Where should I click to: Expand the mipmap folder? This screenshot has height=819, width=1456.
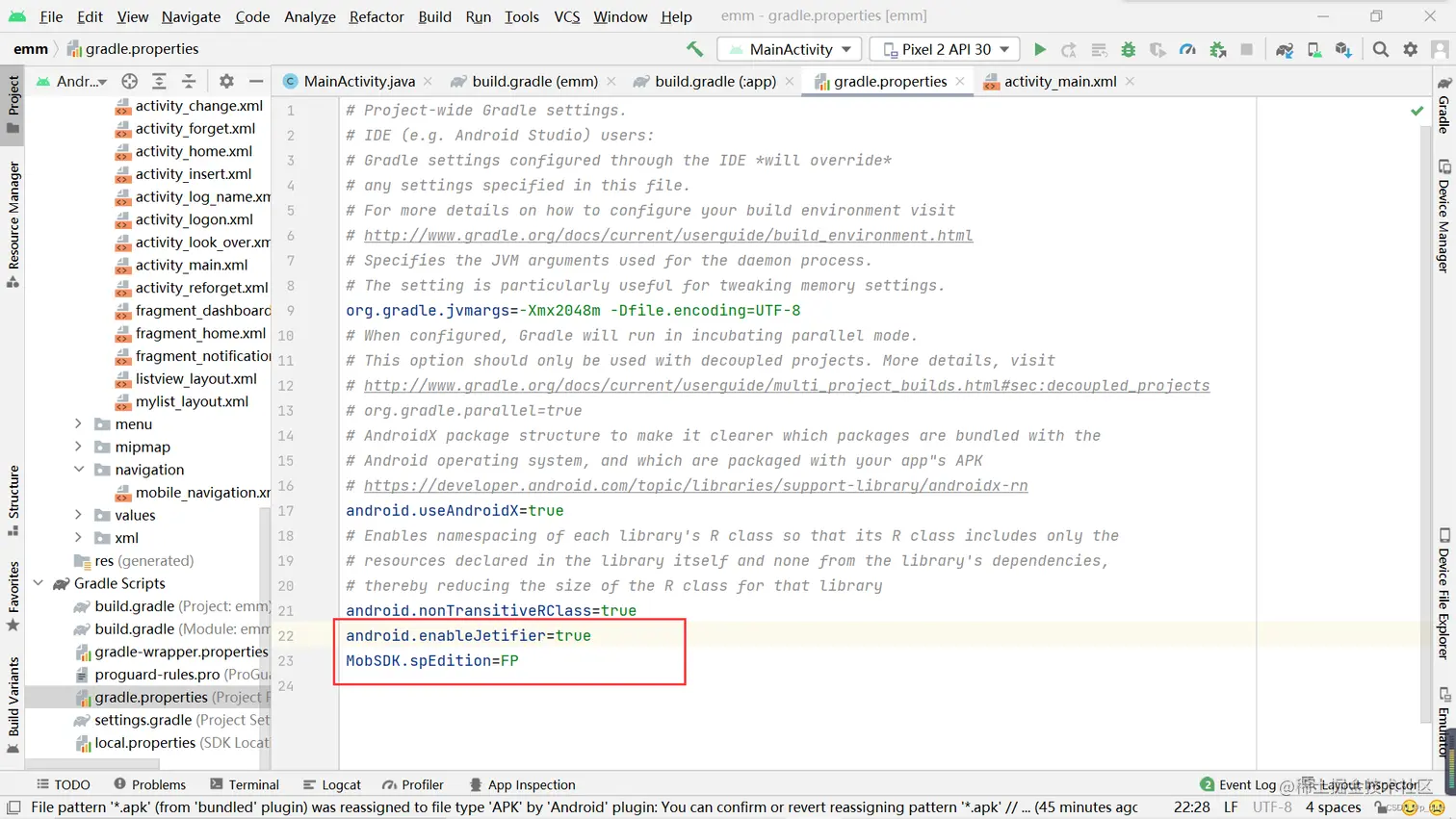(78, 447)
